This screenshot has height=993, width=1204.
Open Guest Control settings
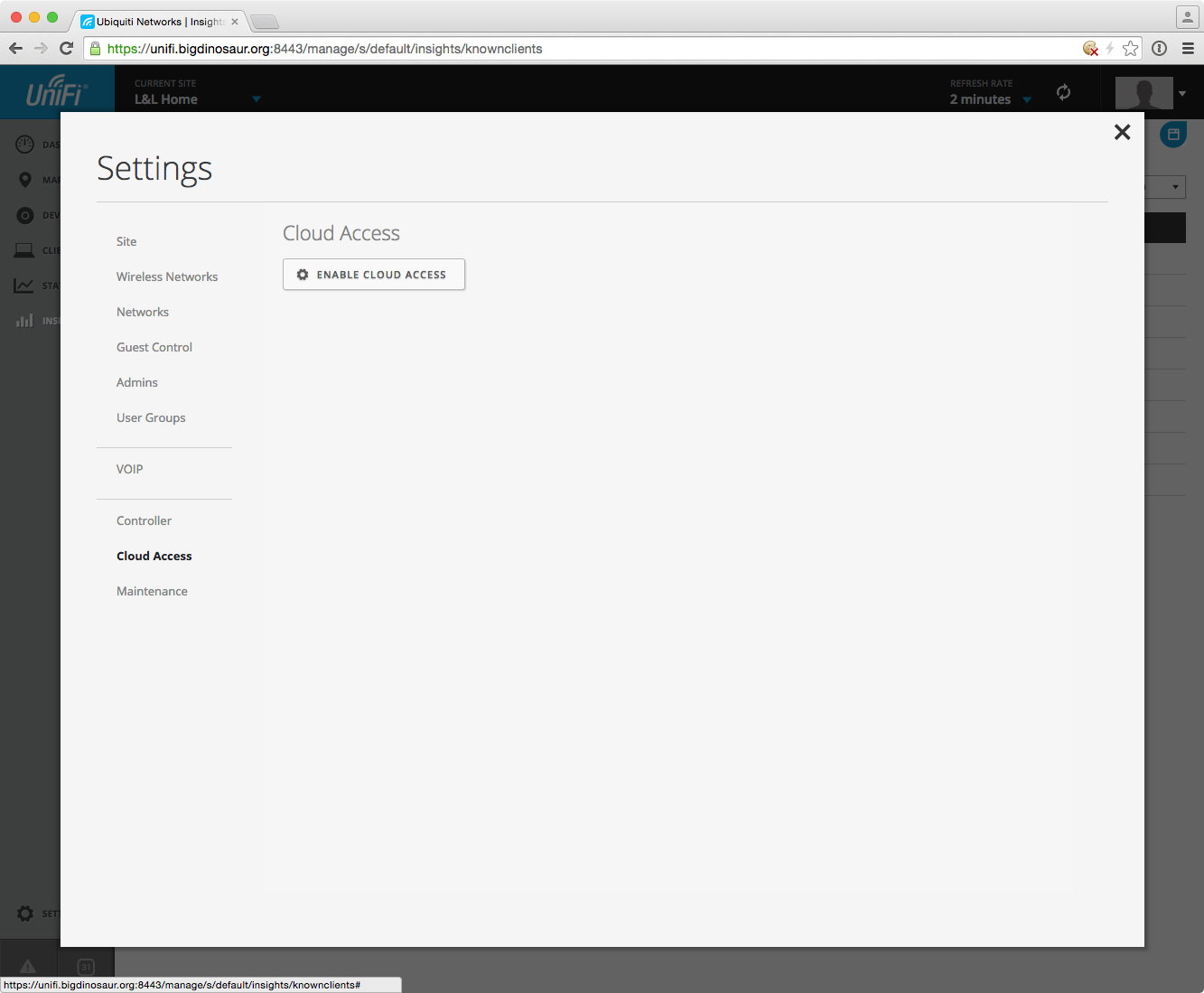coord(154,347)
